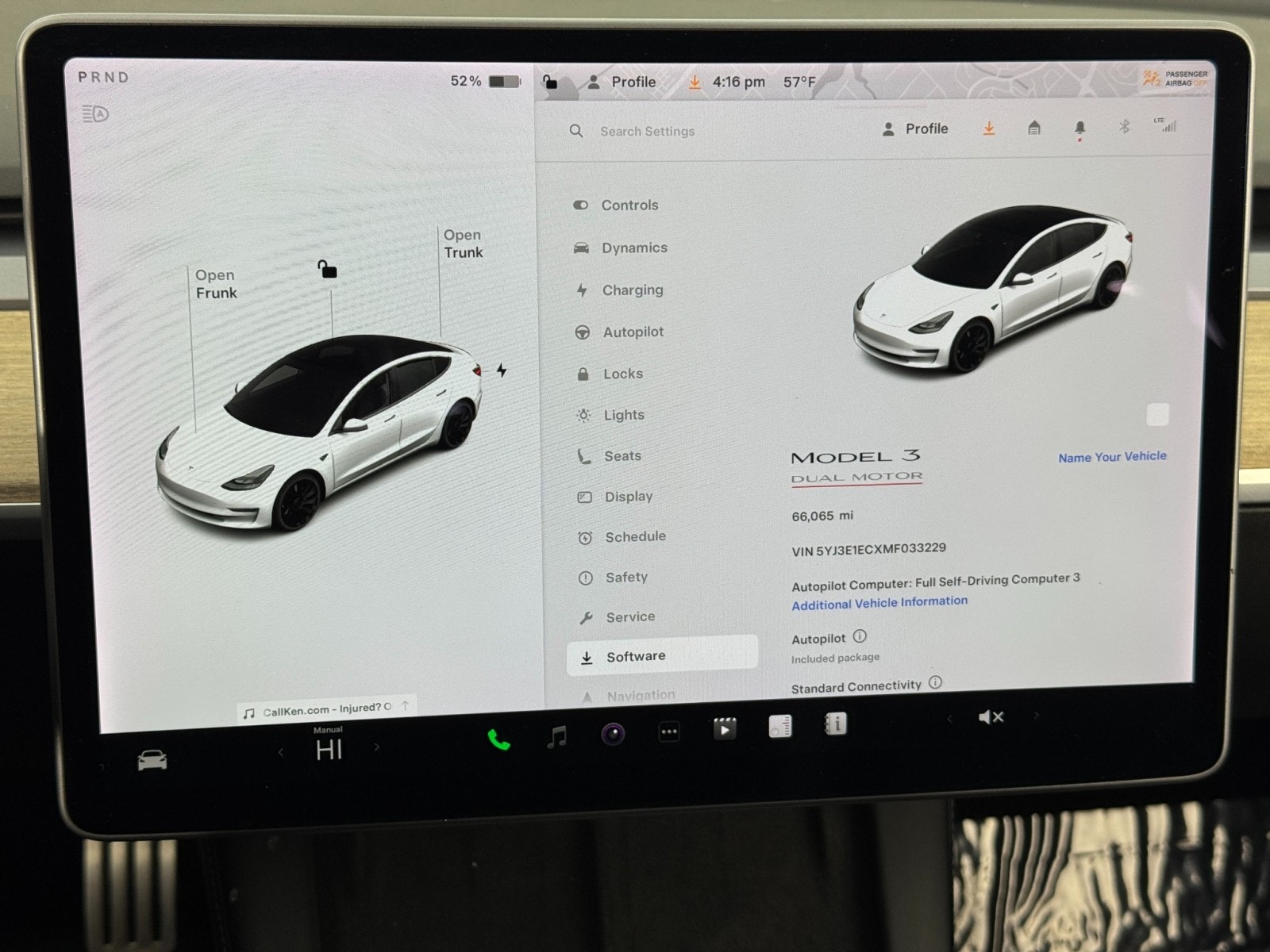Screen dimensions: 1270x952
Task: Open the owner's manual icon
Action: [835, 724]
